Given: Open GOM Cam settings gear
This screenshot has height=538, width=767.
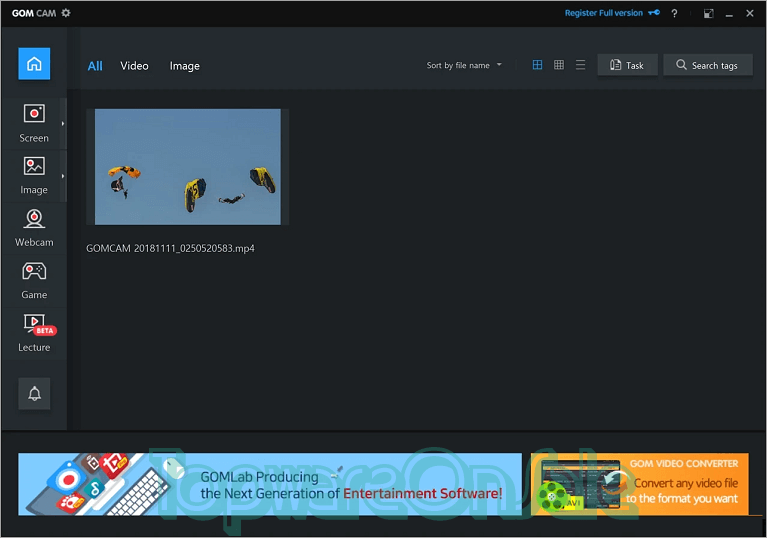Looking at the screenshot, I should coord(66,13).
